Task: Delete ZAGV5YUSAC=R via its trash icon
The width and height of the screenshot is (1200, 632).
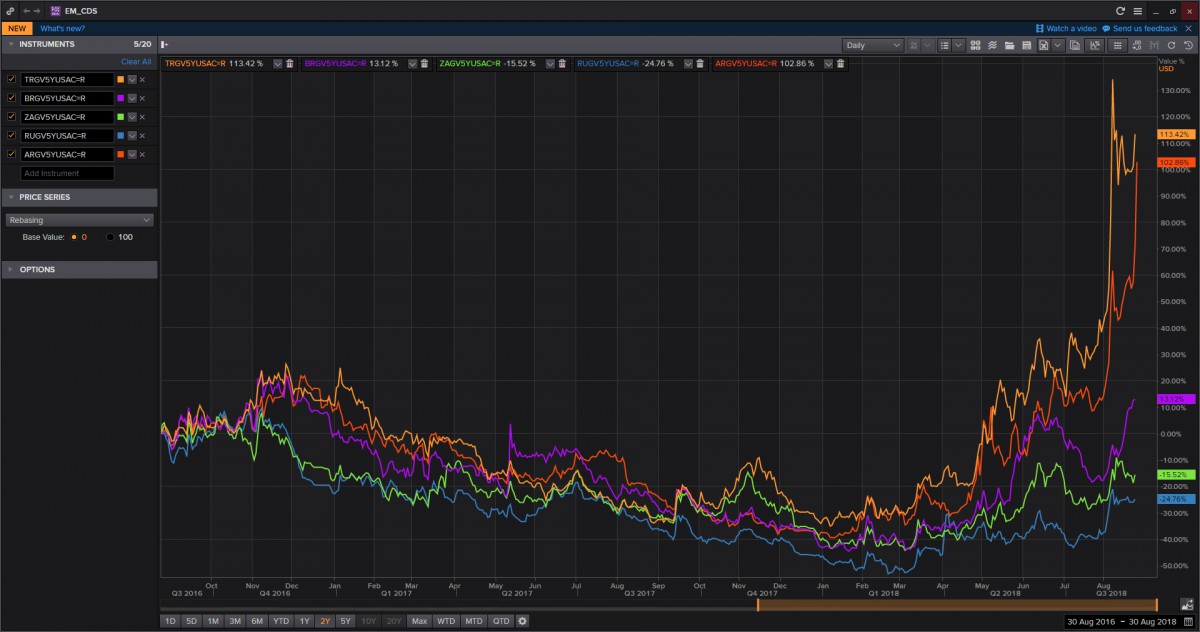Action: [x=562, y=63]
